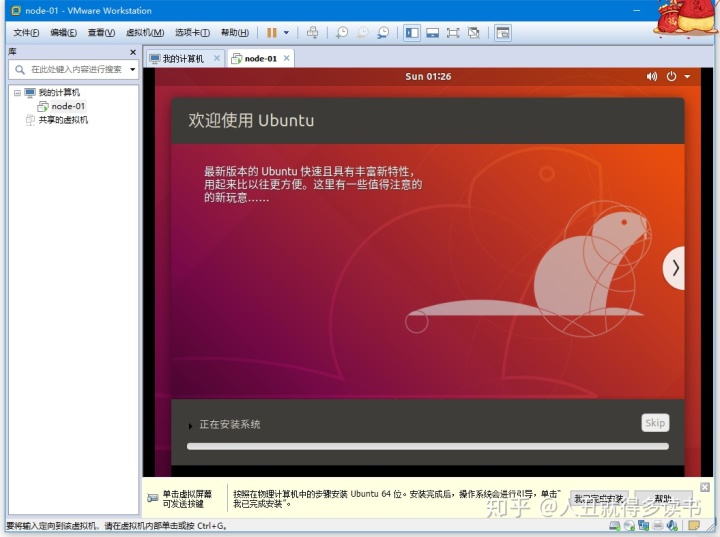Open the Ubuntu system menu arrow

pos(687,77)
